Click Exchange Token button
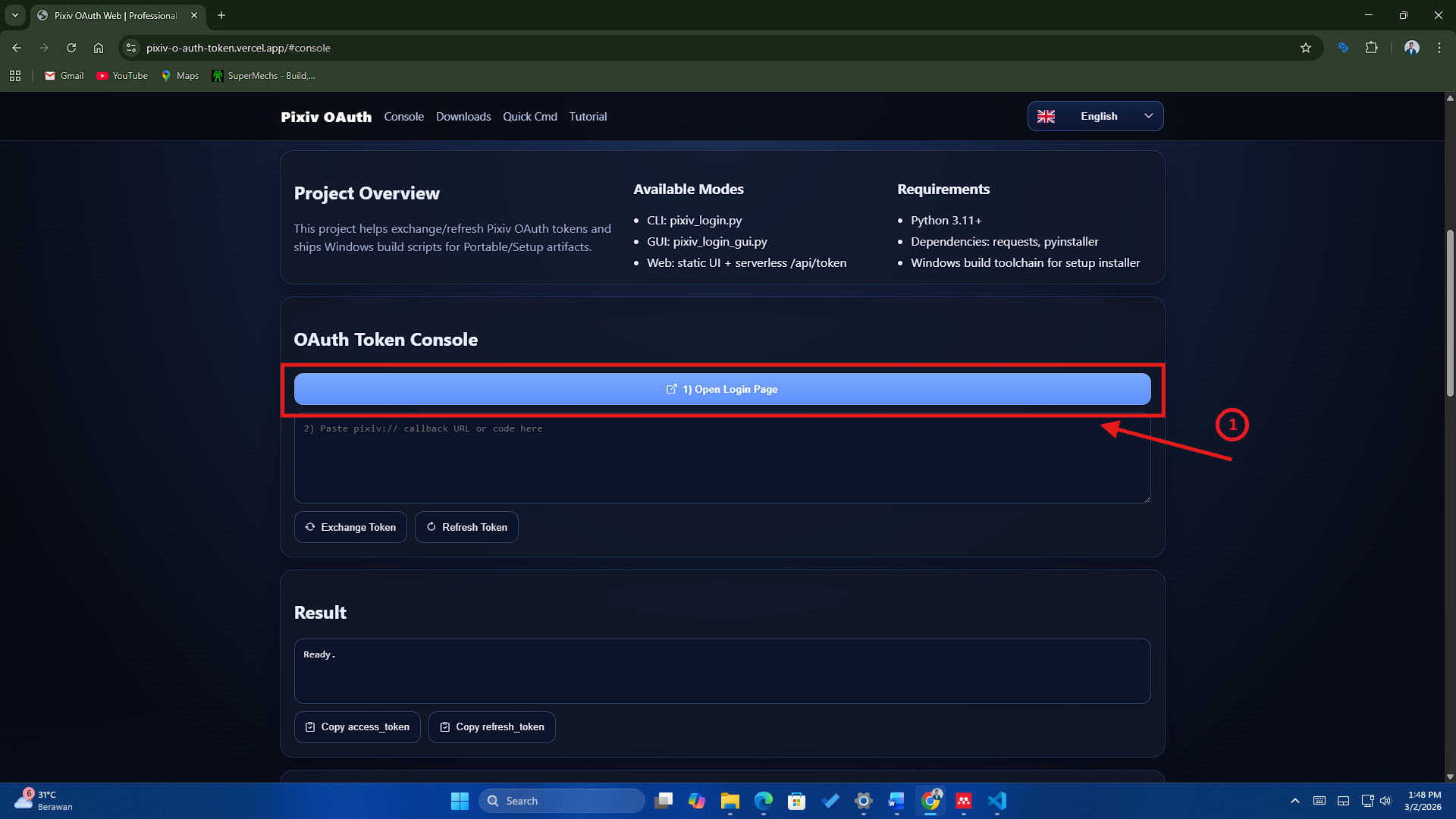Viewport: 1456px width, 819px height. point(350,527)
